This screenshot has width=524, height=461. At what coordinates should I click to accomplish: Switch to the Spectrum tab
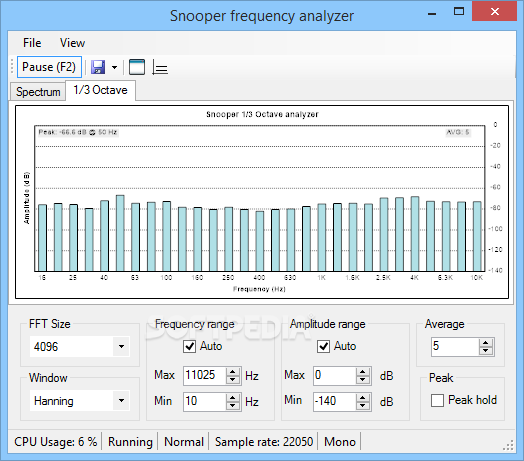38,91
